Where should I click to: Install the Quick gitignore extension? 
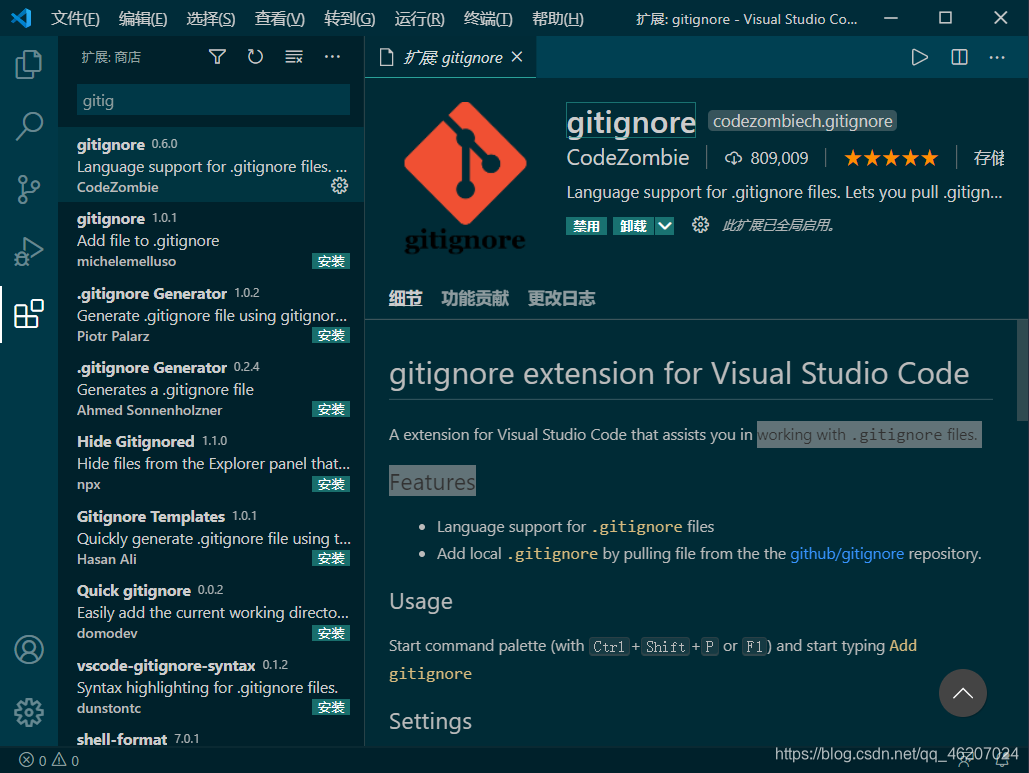pos(331,633)
